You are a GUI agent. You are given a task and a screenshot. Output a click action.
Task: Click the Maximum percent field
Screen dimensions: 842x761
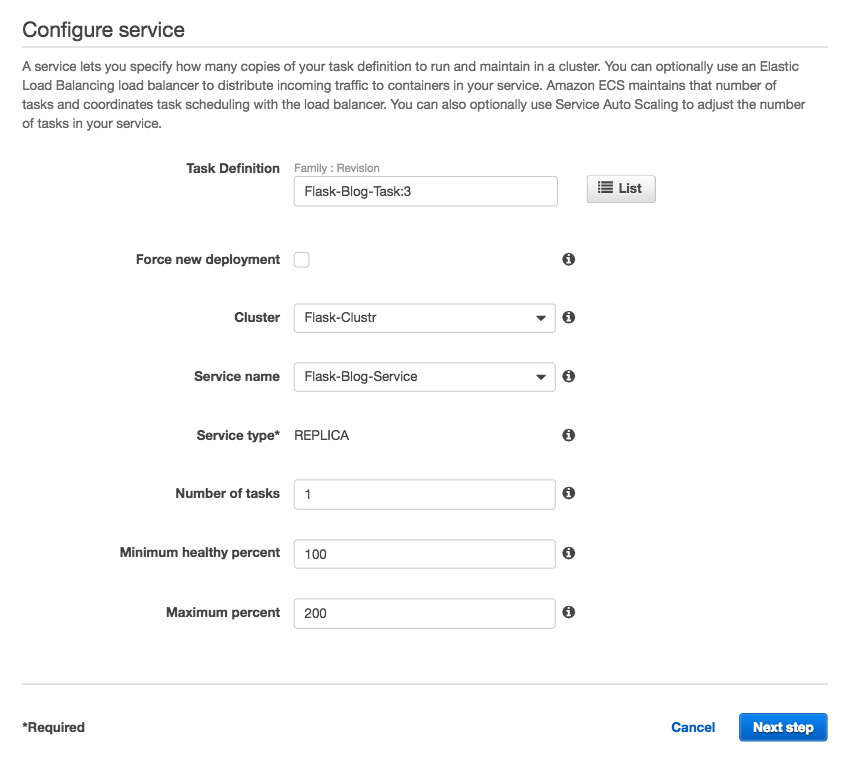click(425, 613)
